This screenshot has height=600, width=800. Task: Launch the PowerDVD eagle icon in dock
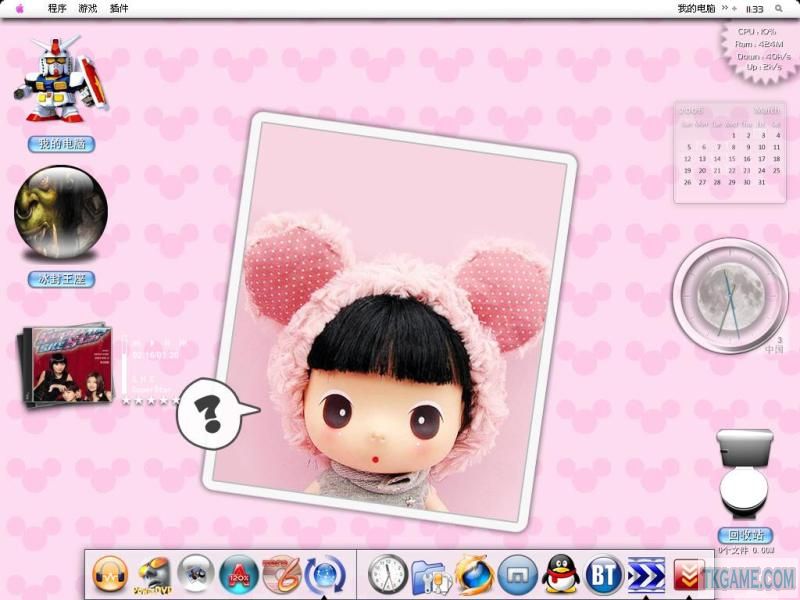[x=154, y=576]
